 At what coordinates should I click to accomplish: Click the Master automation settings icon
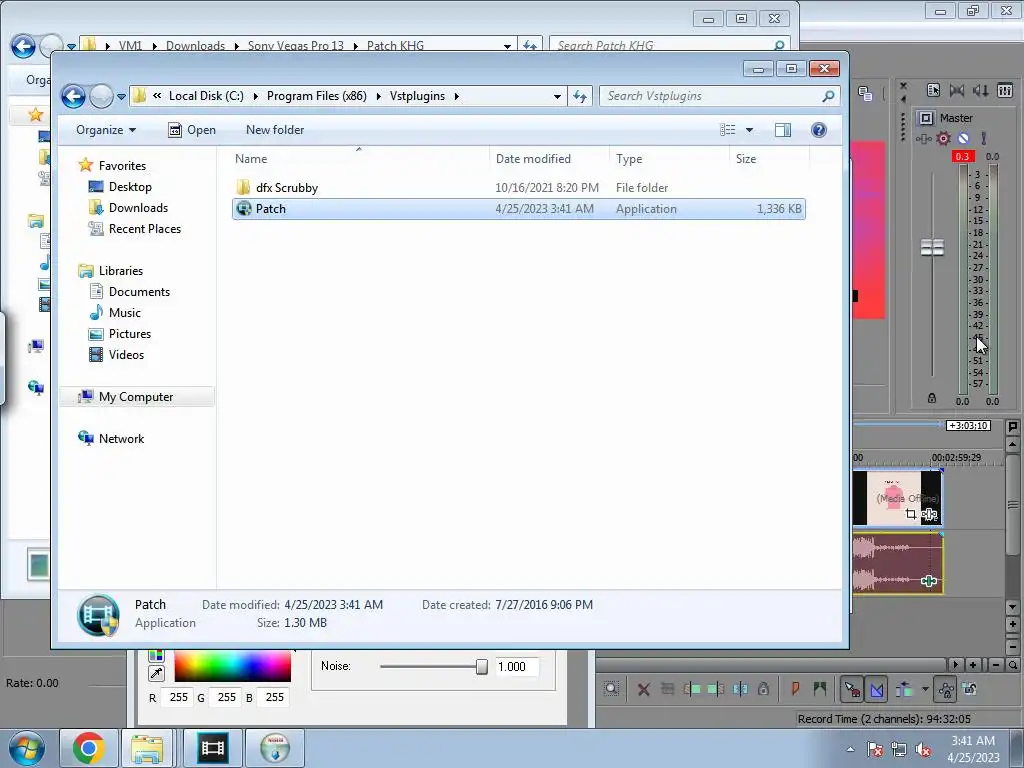pos(984,138)
